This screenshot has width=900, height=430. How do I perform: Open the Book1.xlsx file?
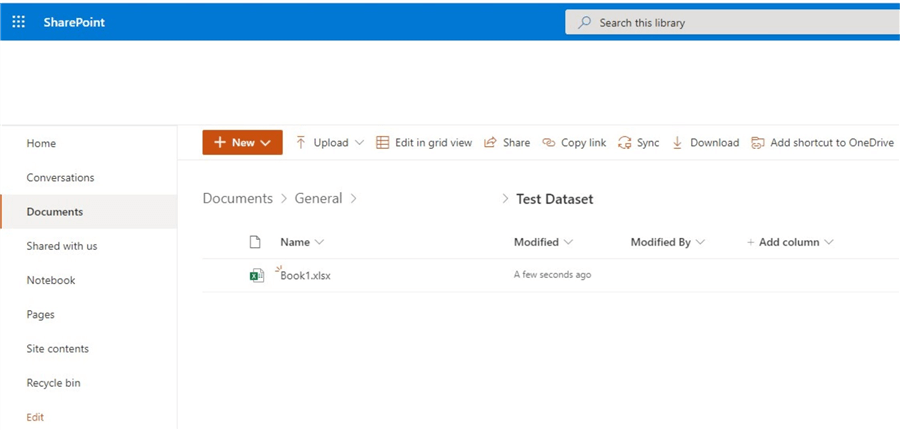[305, 276]
